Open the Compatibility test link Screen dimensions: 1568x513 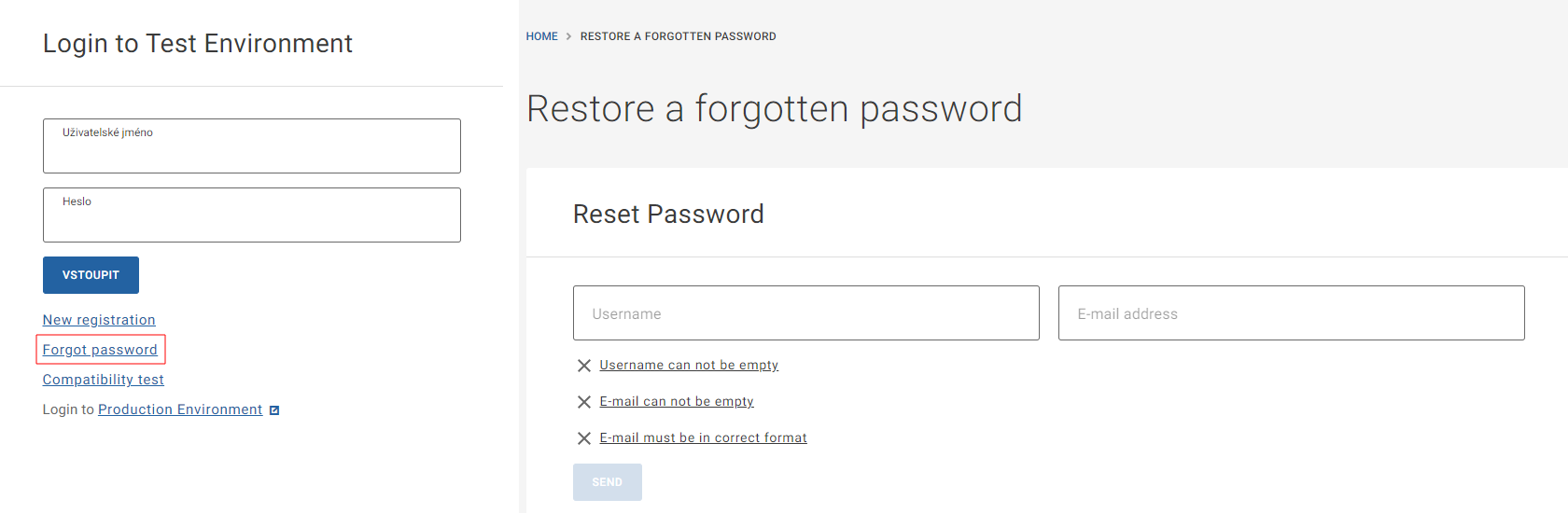point(103,380)
